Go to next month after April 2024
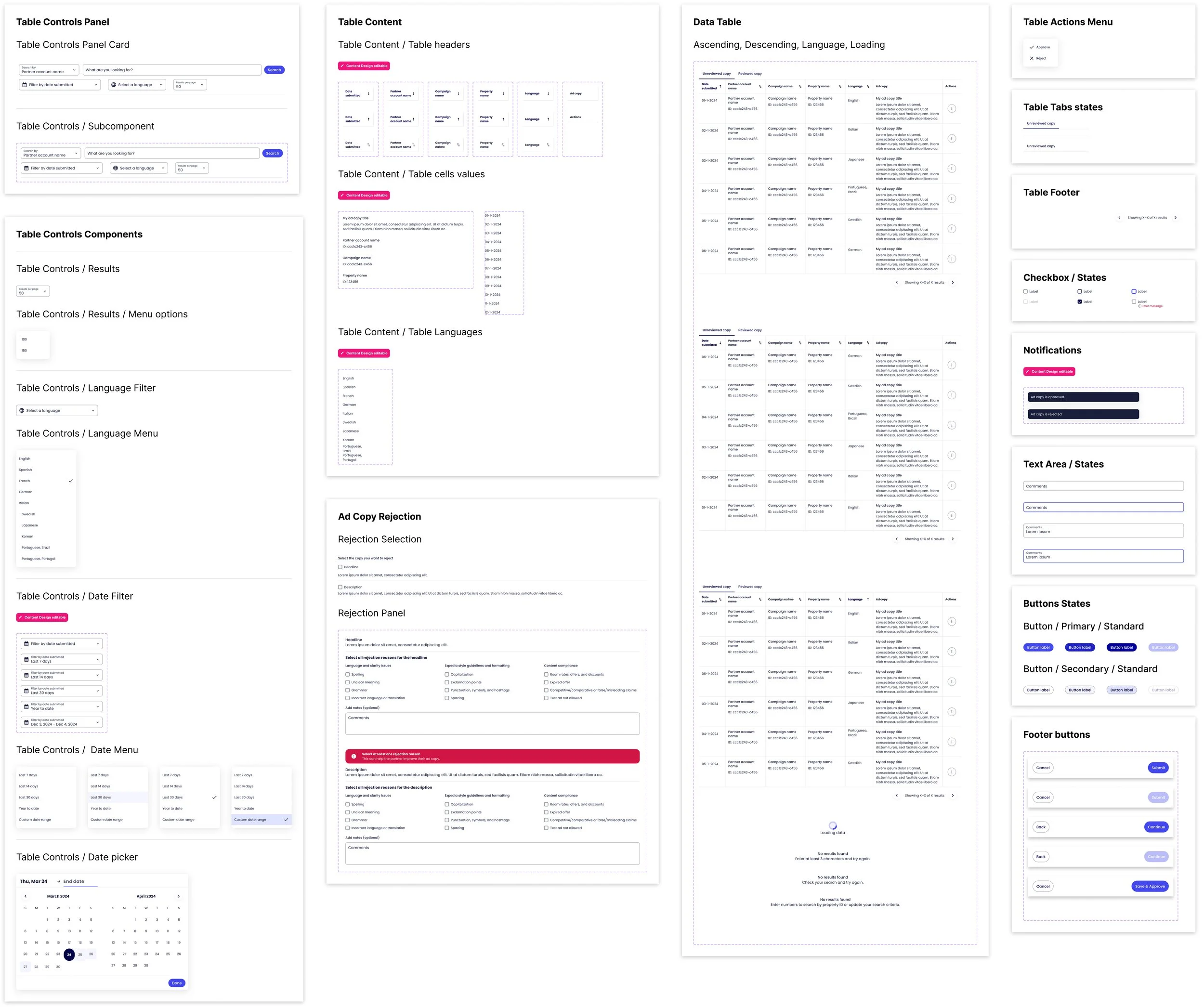1204x1007 pixels. pyautogui.click(x=178, y=896)
